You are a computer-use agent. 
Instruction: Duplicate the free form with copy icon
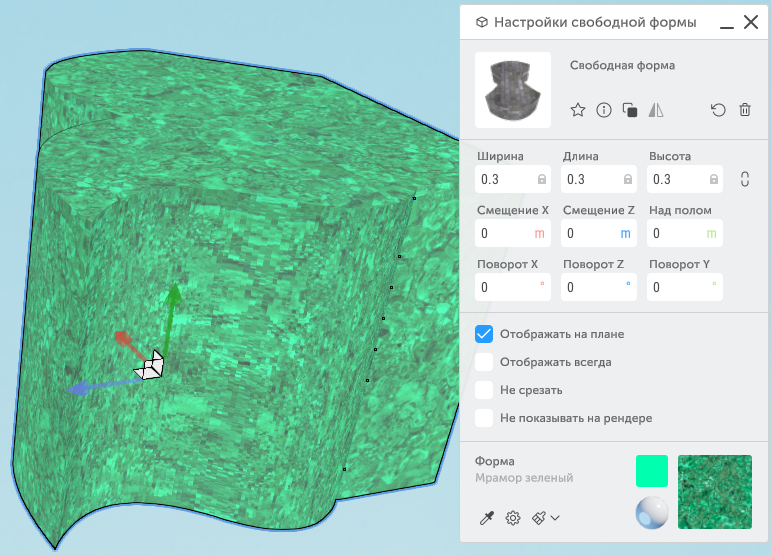(x=630, y=110)
